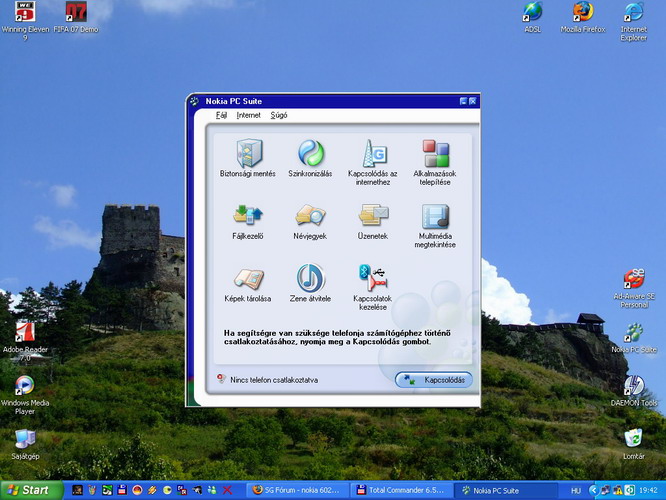Launch the Szinkronizálás sync tool
The image size is (666, 500).
click(311, 154)
